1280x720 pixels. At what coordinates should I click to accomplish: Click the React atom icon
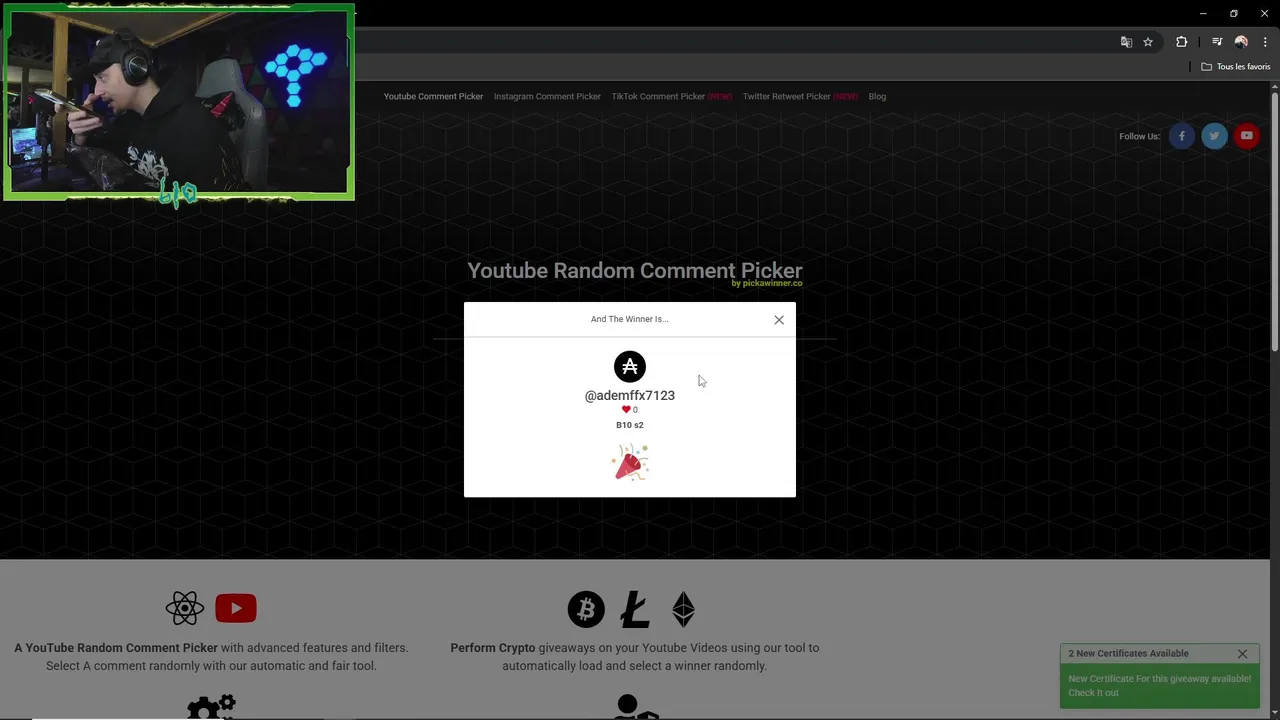(185, 608)
